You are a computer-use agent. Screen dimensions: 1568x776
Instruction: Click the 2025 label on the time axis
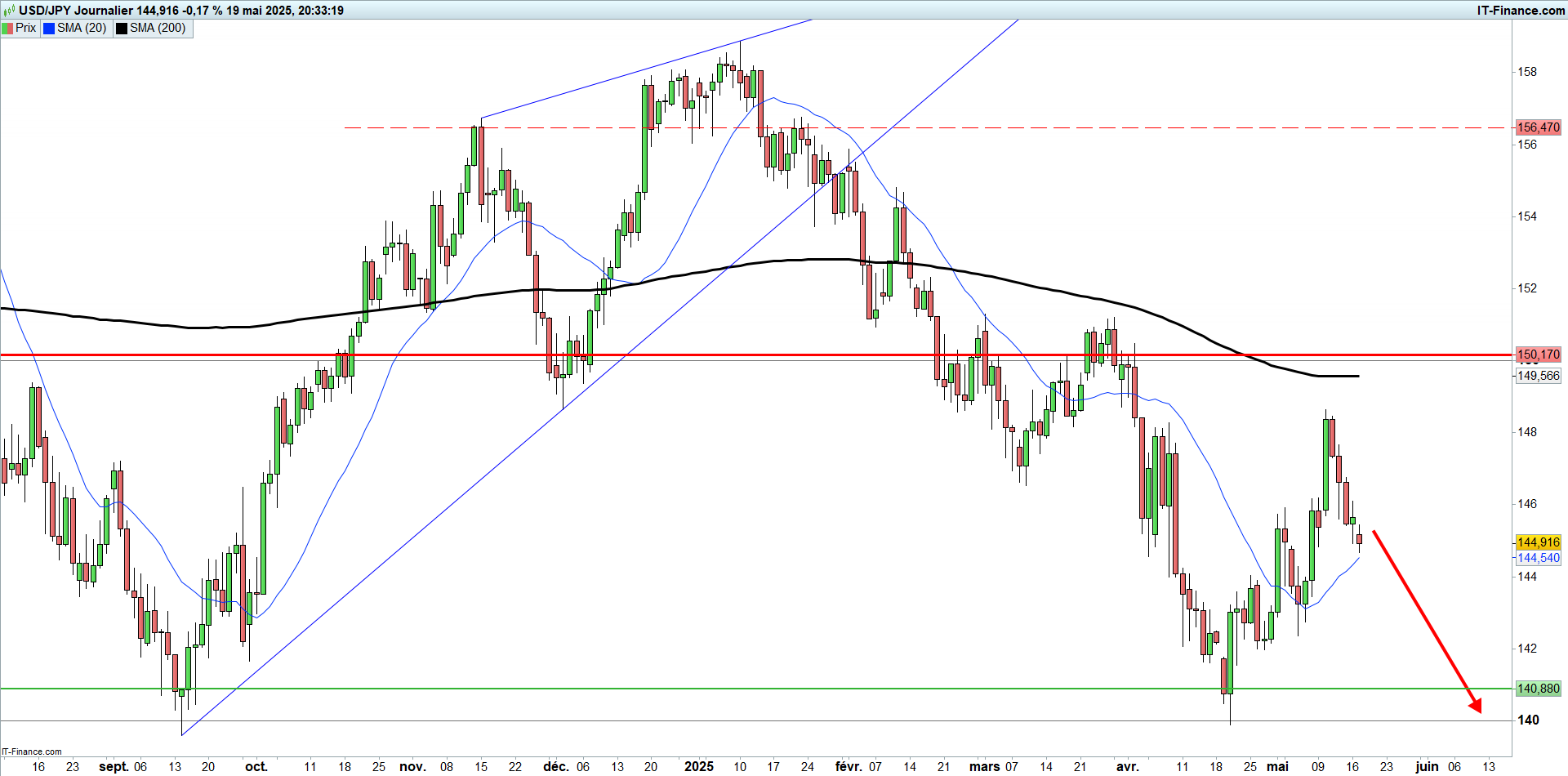698,766
